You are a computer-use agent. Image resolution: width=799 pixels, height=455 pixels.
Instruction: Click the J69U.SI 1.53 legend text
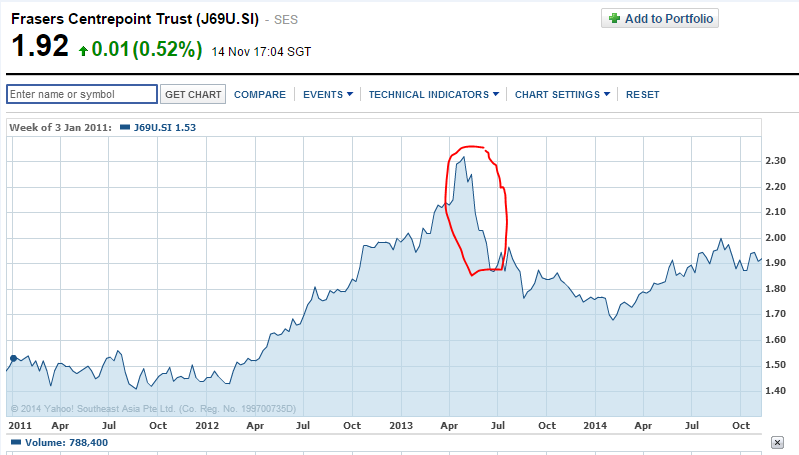165,127
